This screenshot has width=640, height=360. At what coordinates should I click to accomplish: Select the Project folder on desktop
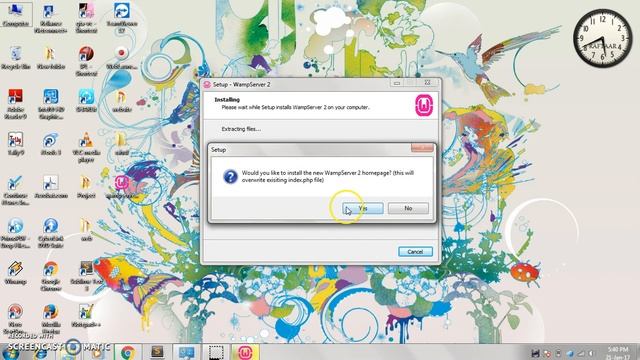point(86,187)
